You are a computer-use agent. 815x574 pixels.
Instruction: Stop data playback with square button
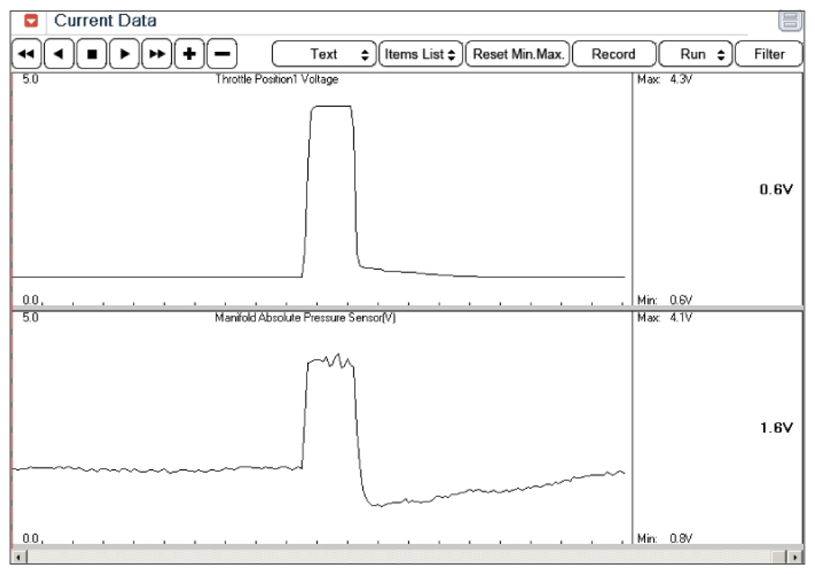tap(92, 54)
